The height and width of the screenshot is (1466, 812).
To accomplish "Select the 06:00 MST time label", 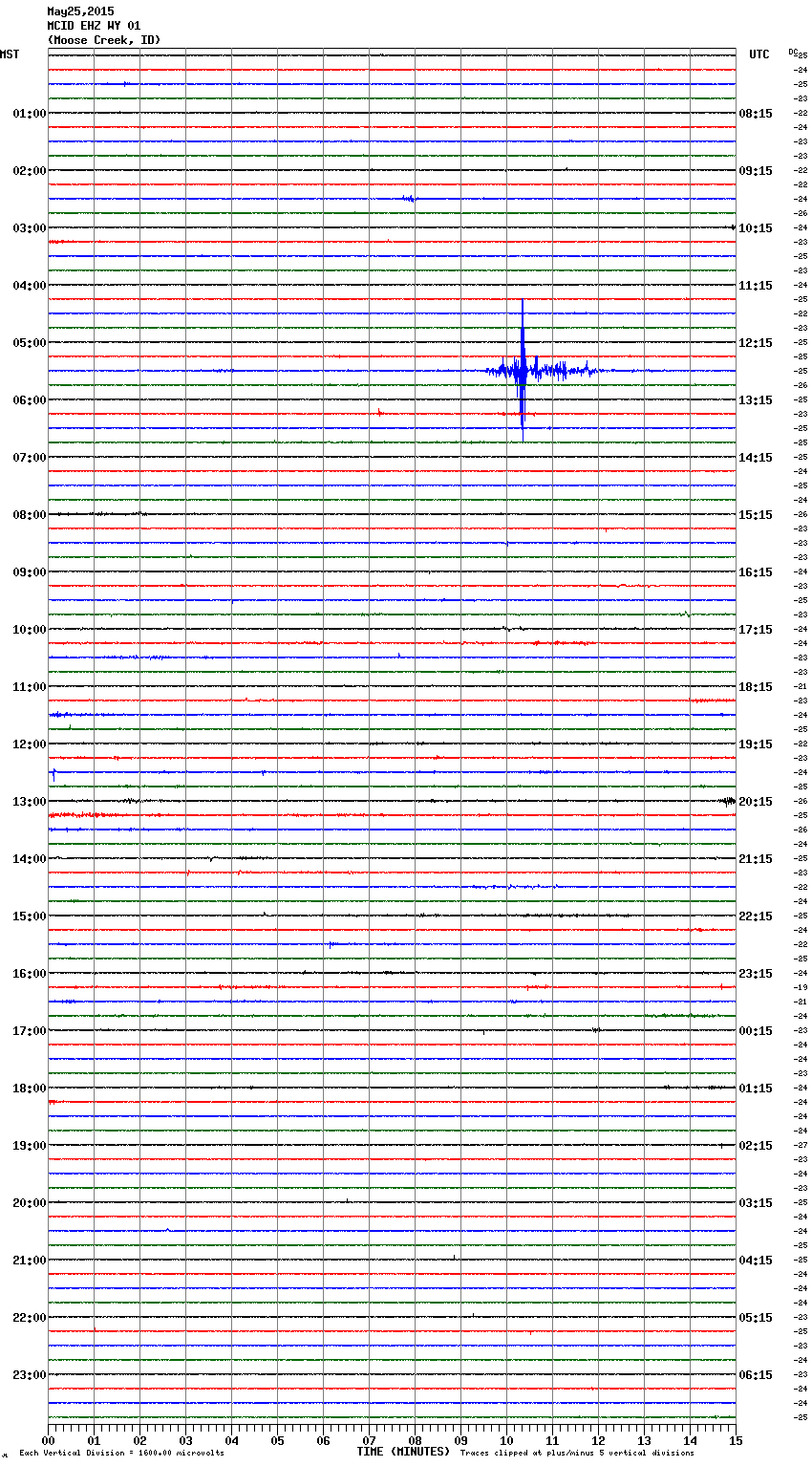I will [x=30, y=400].
